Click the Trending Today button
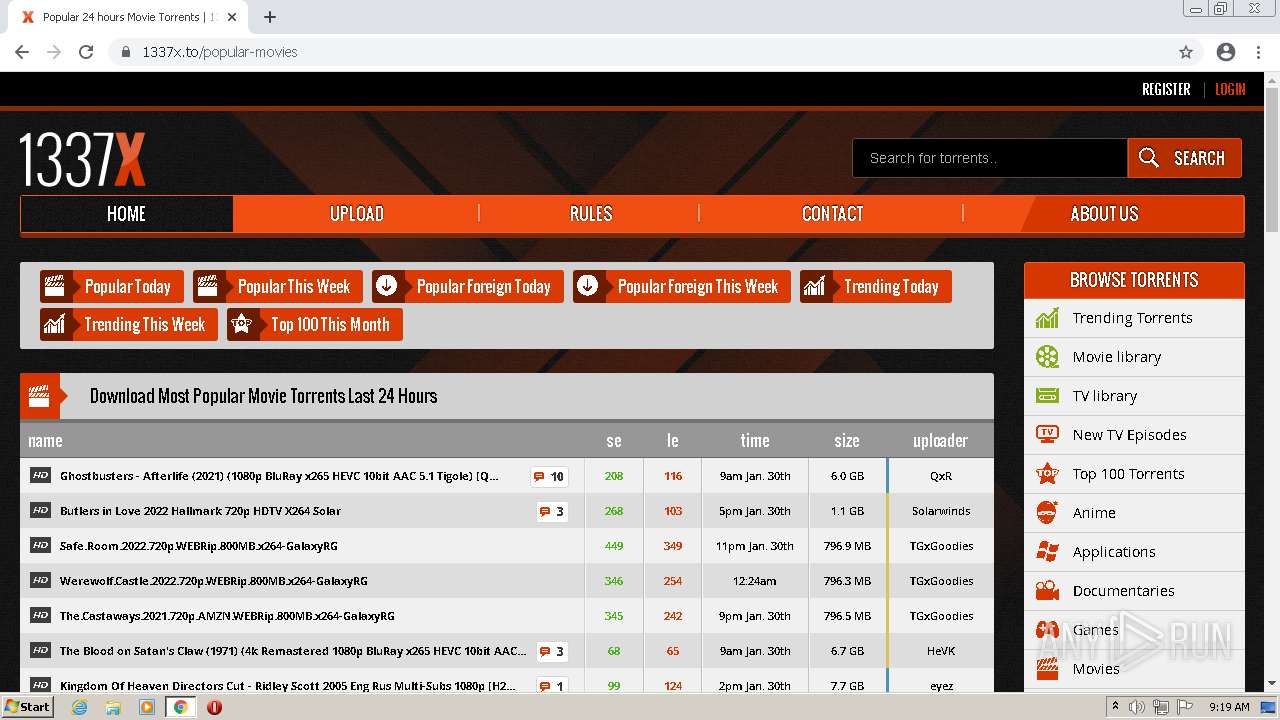This screenshot has height=720, width=1280. click(876, 287)
